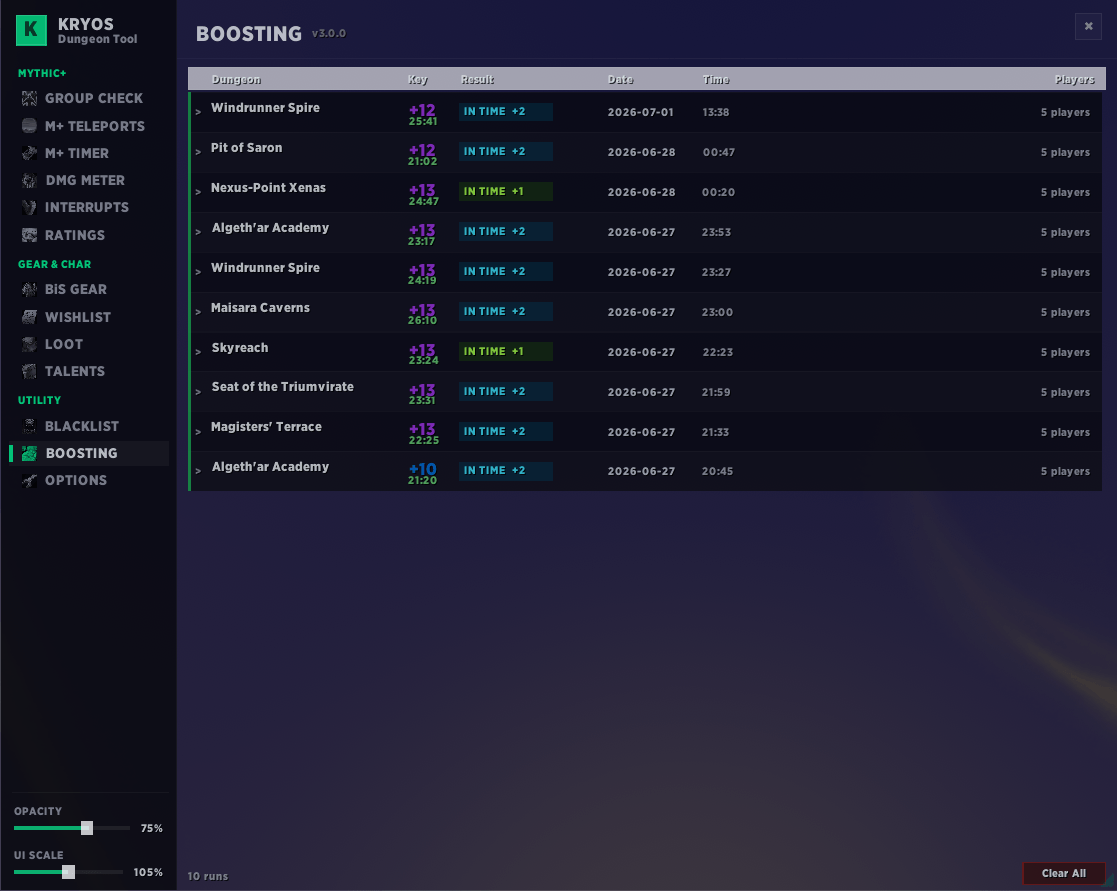Image resolution: width=1117 pixels, height=891 pixels.
Task: Click the Clear All button
Action: (x=1064, y=873)
